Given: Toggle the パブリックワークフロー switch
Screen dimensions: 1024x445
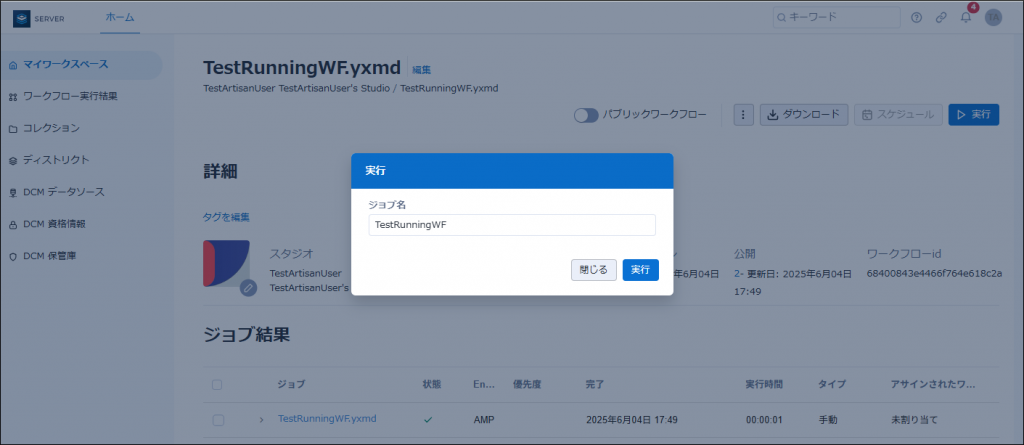Looking at the screenshot, I should pos(586,115).
